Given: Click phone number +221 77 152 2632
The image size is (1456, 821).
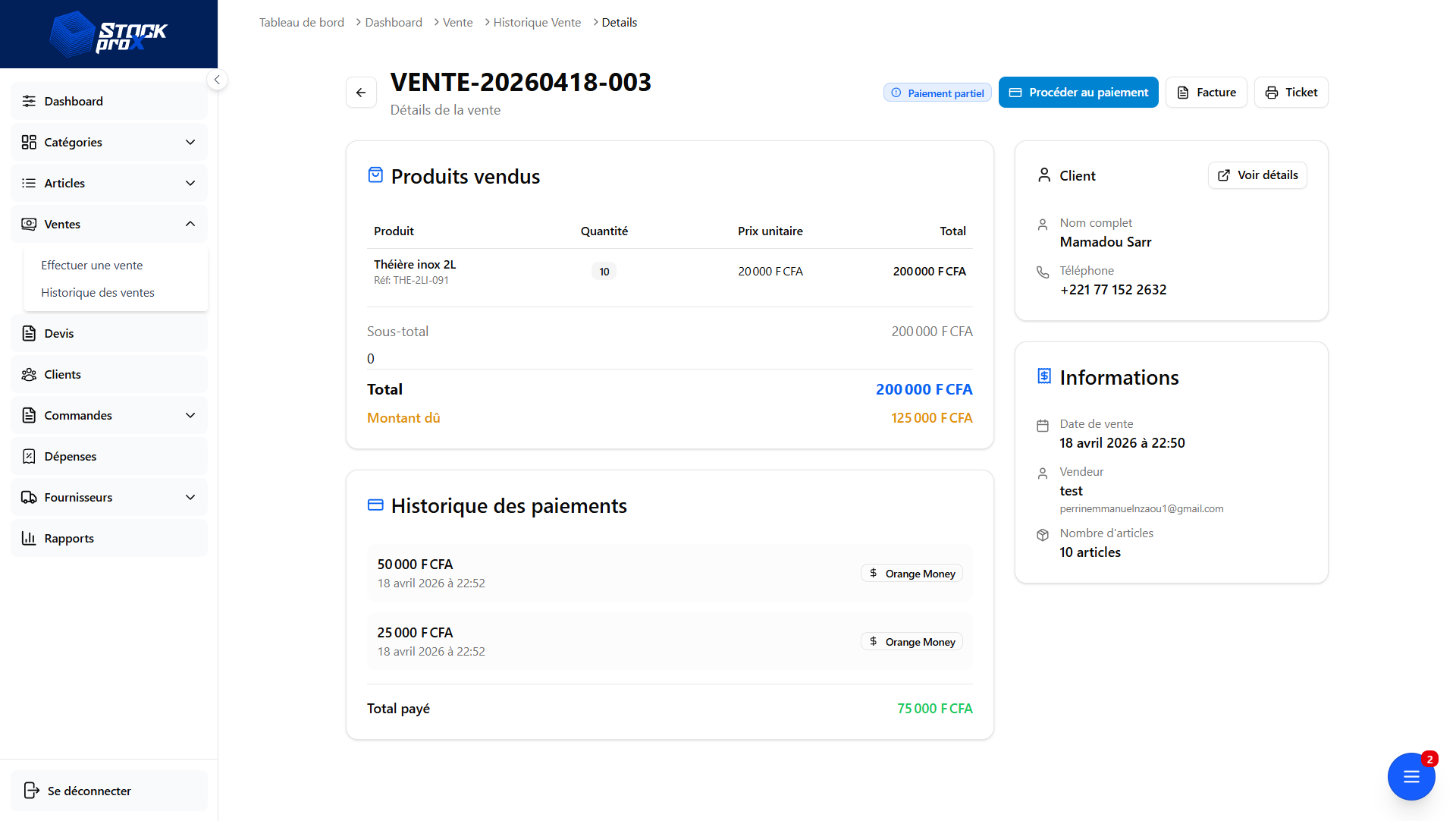Looking at the screenshot, I should 1113,290.
